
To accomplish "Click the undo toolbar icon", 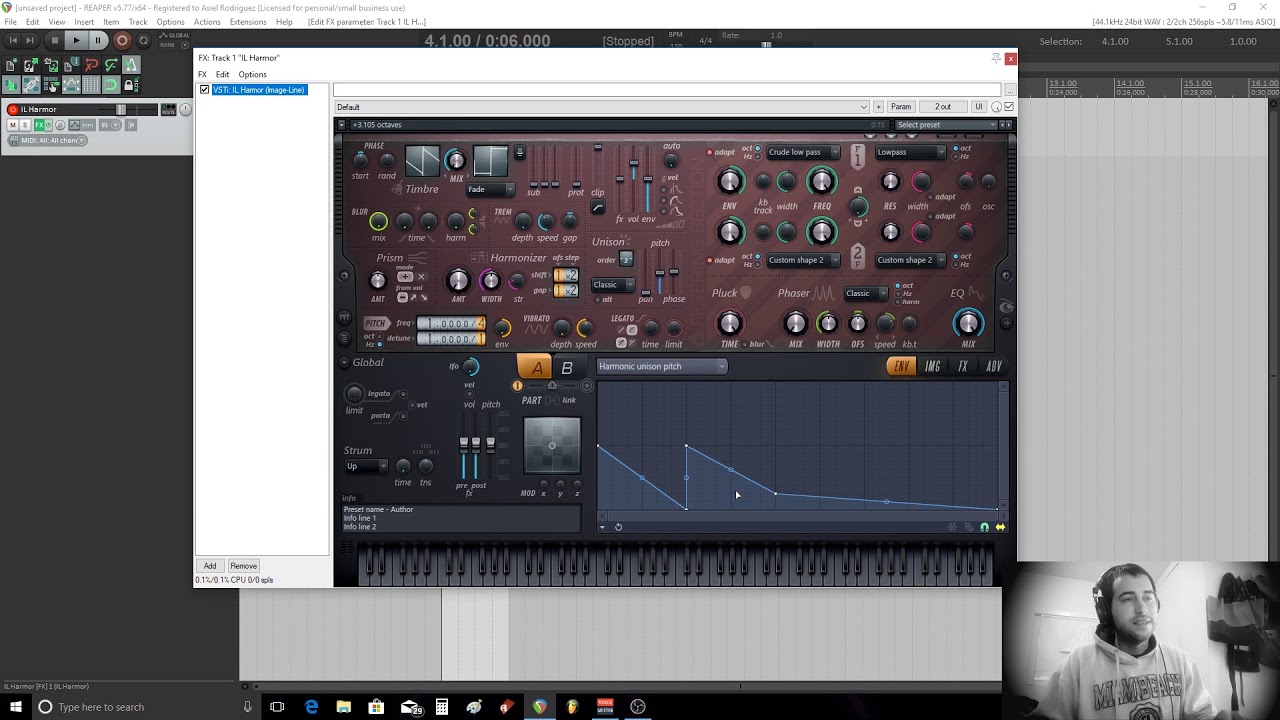I will click(x=91, y=65).
